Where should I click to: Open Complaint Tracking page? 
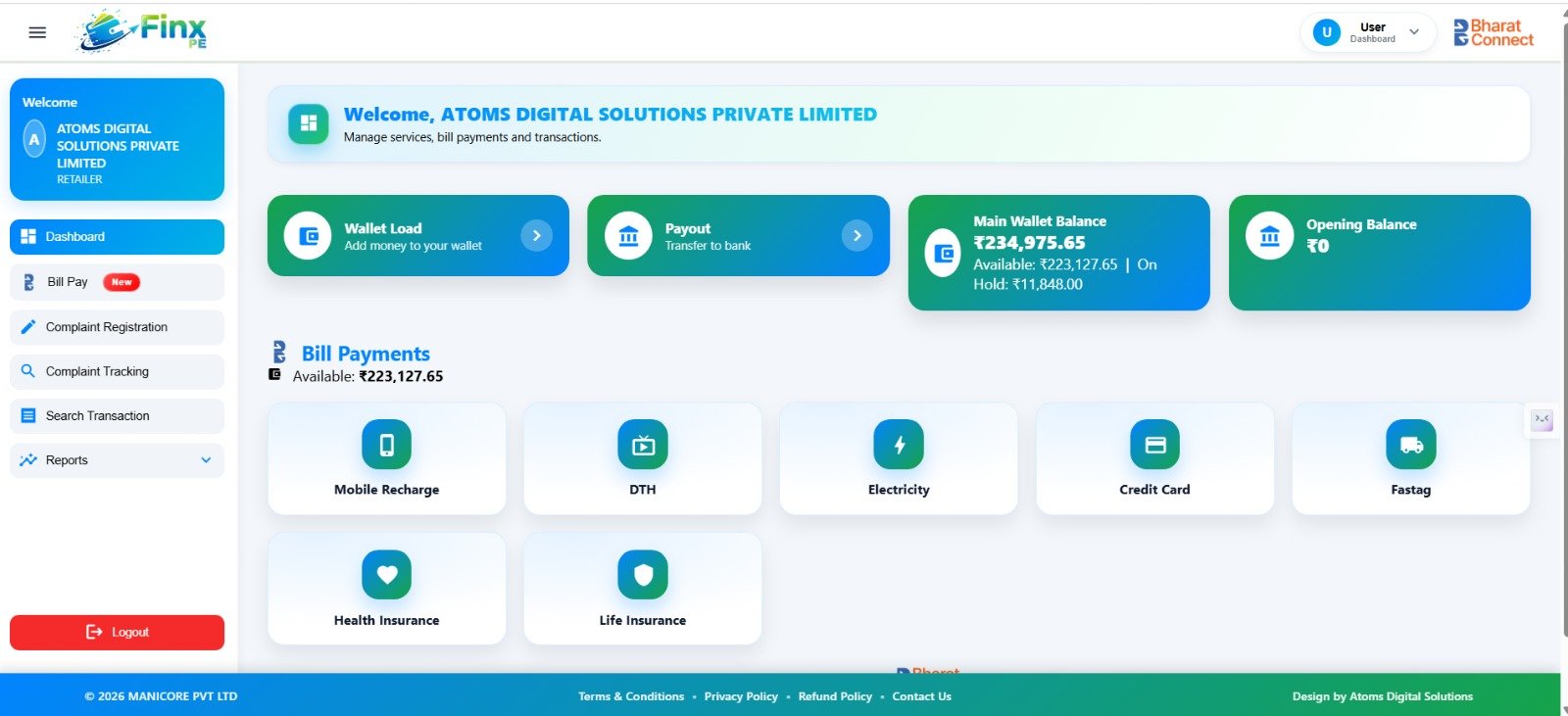point(117,371)
